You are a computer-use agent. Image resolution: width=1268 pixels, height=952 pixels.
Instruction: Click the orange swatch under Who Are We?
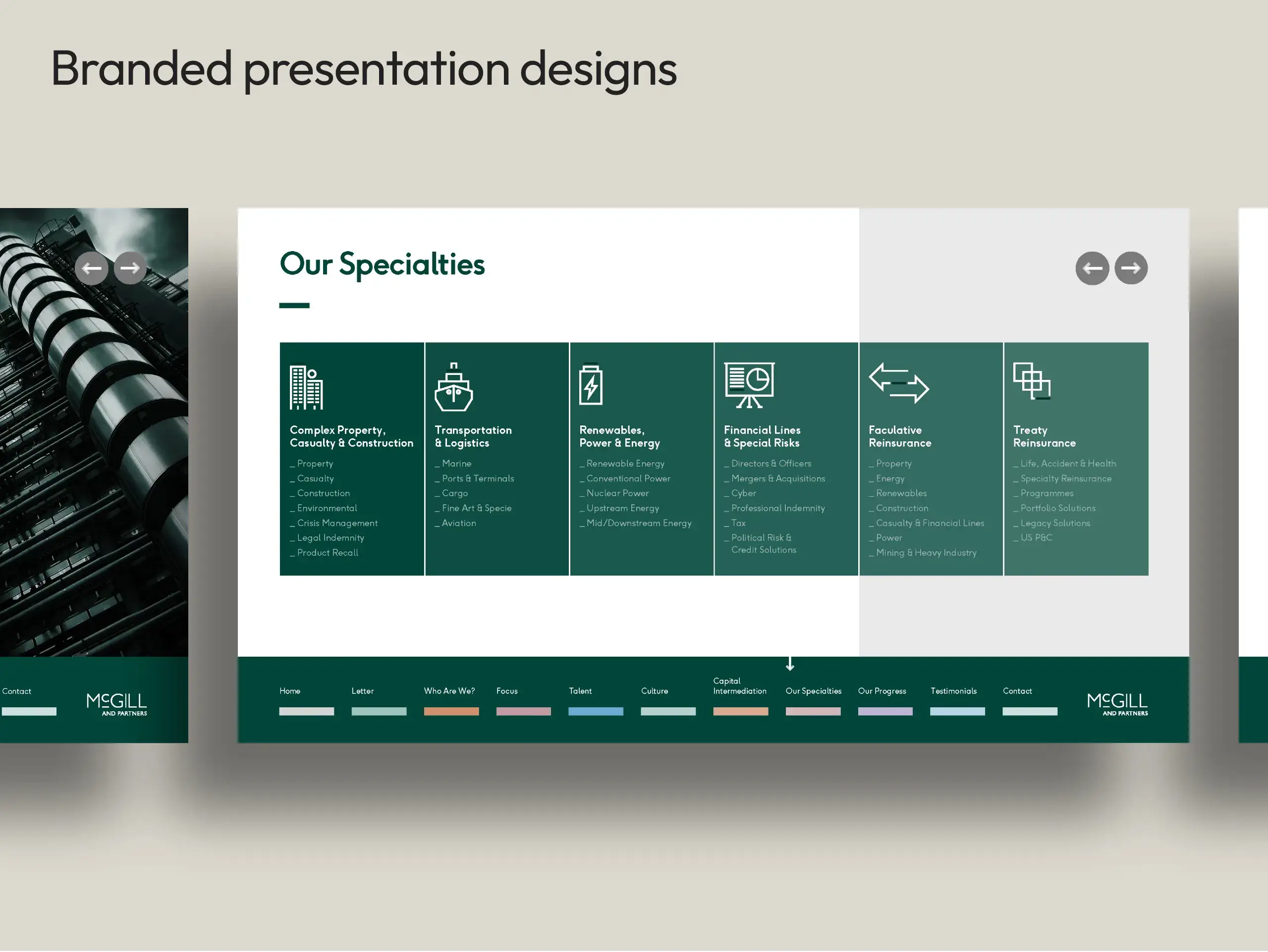click(x=451, y=711)
